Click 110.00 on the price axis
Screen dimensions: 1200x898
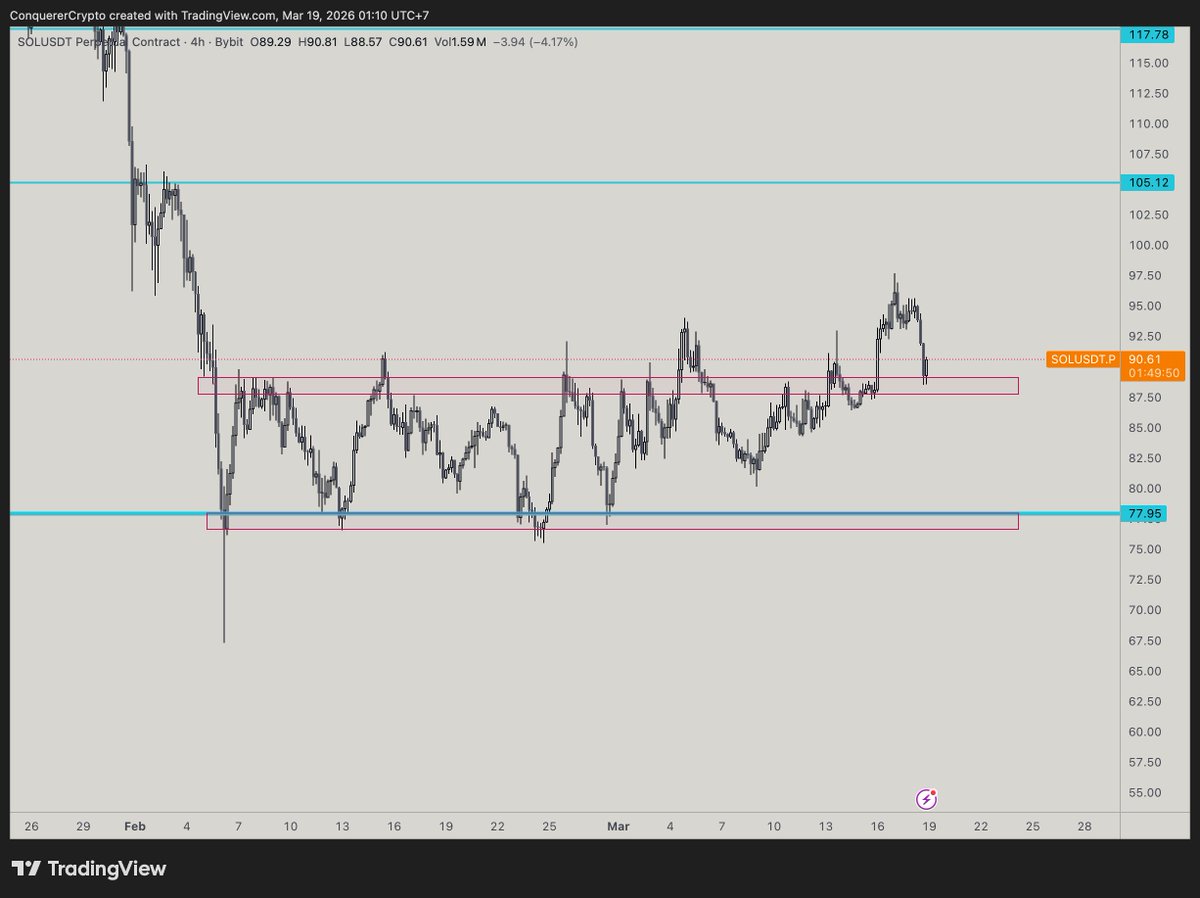pos(1149,124)
